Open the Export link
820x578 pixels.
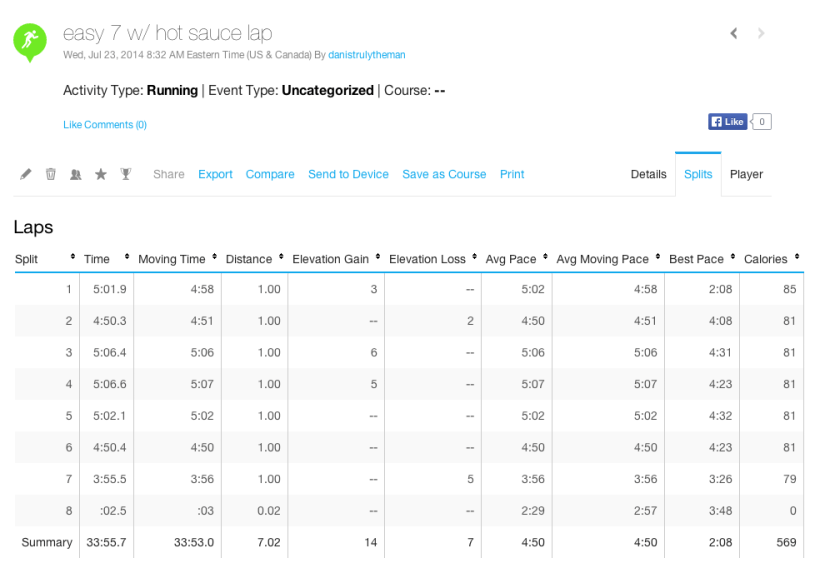[x=215, y=174]
